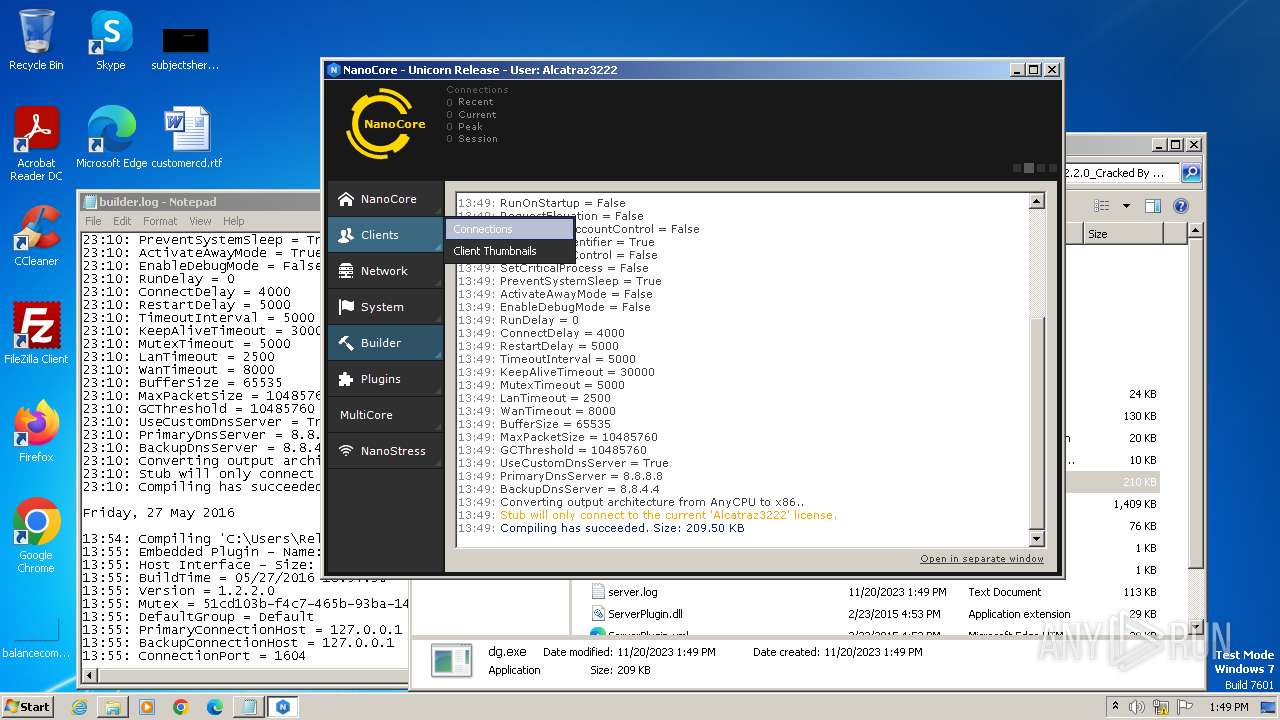Click the hammer icon beside Builder

pyautogui.click(x=346, y=343)
